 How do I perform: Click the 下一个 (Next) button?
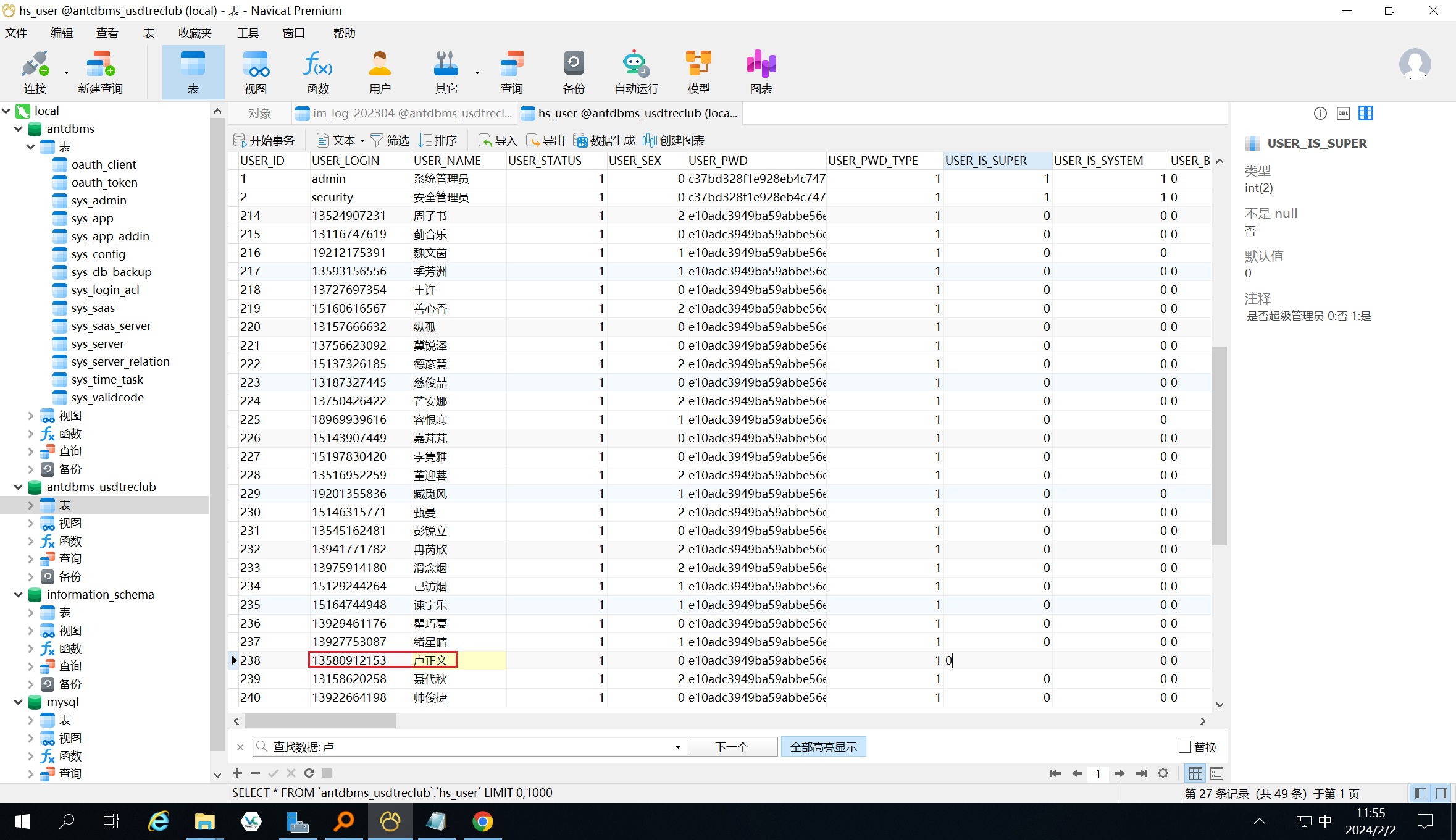pyautogui.click(x=732, y=747)
